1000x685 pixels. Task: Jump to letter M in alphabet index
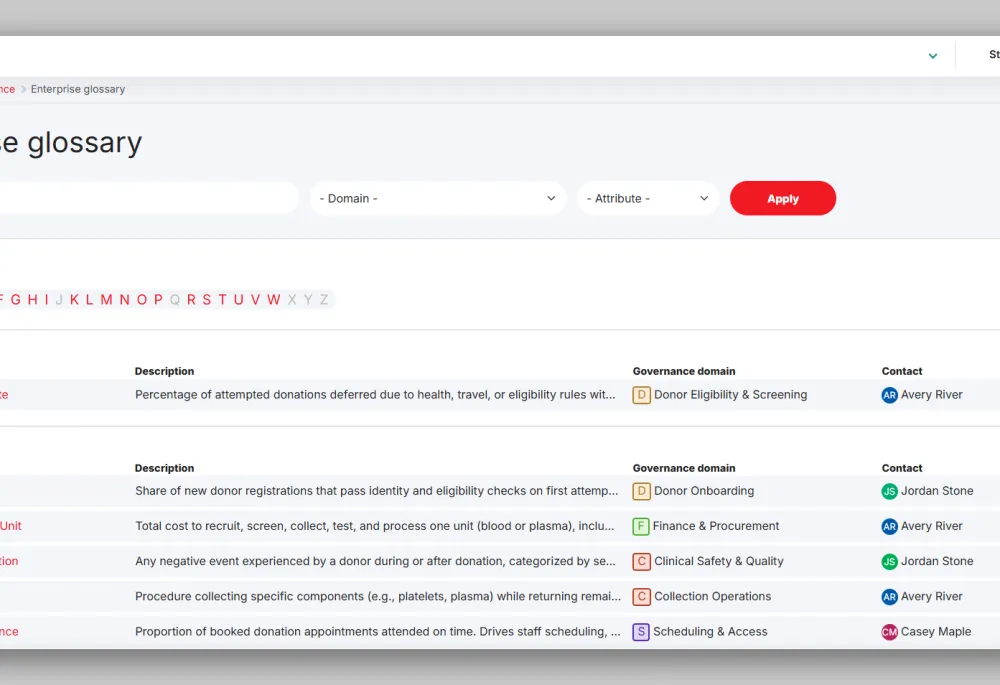pos(107,300)
